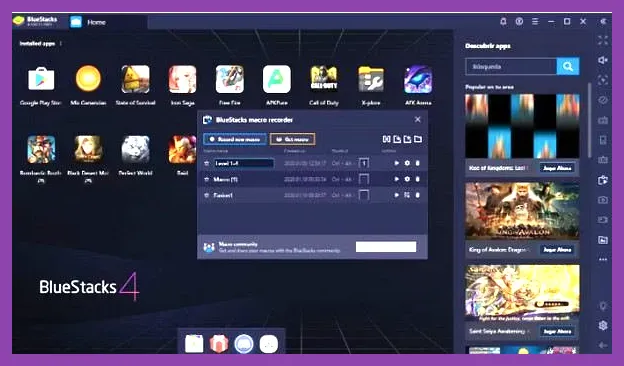The width and height of the screenshot is (624, 366).
Task: Open the keyboard controls sidebar icon
Action: pyautogui.click(x=603, y=120)
